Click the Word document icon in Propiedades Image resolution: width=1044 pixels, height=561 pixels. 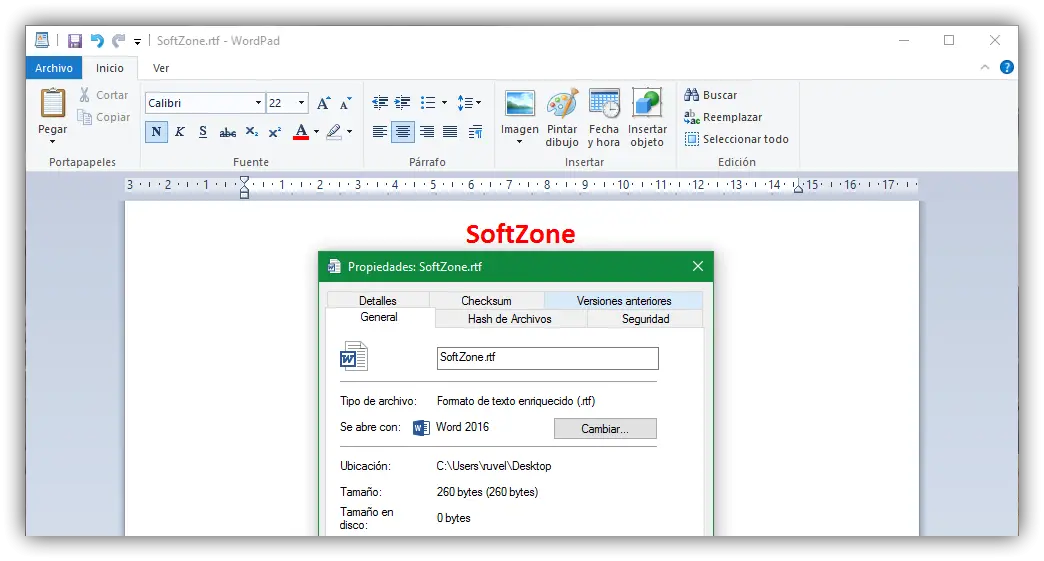[354, 356]
